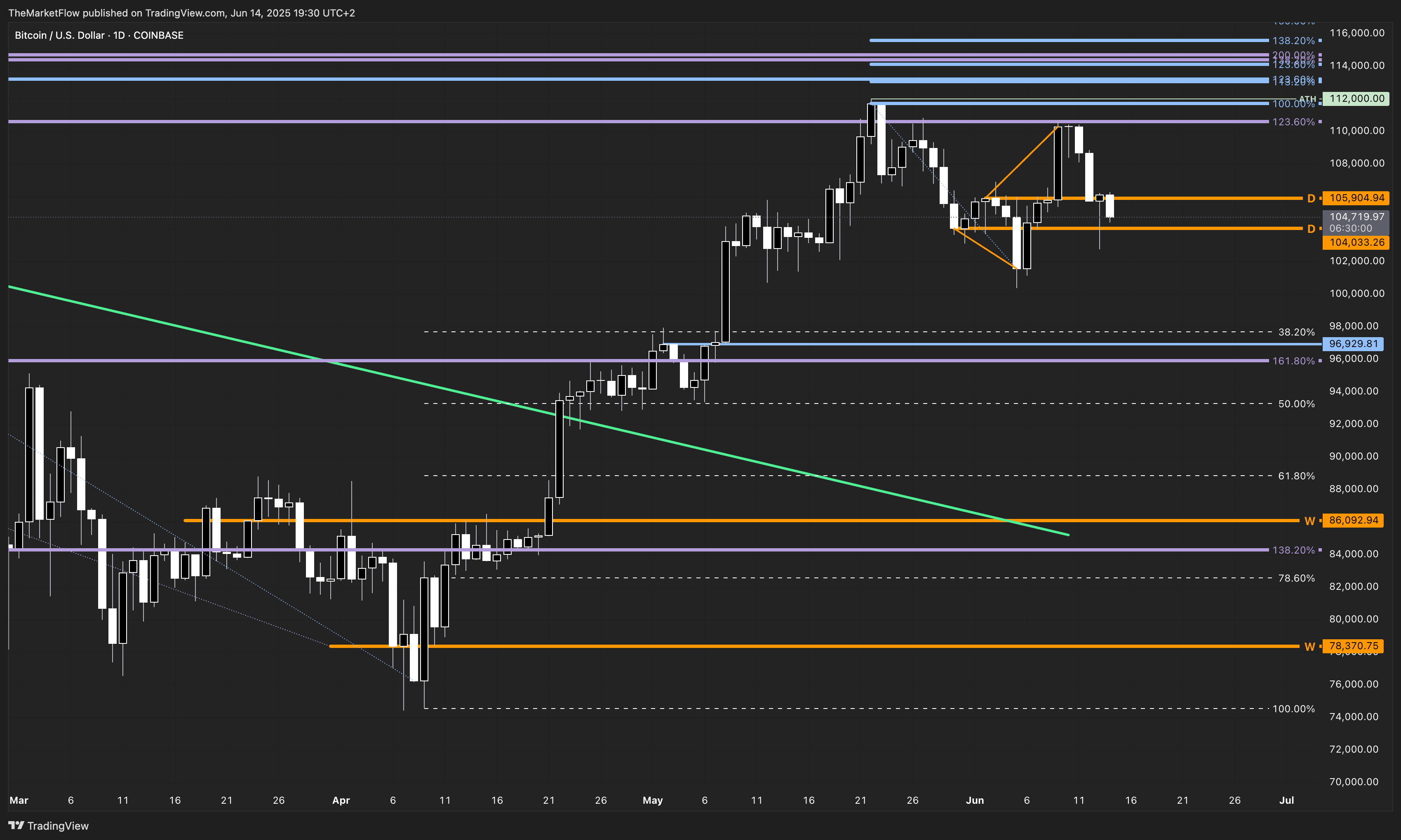Select the orange 78,370.75 weekly price tag
Viewport: 1401px width, 840px height.
click(1353, 646)
